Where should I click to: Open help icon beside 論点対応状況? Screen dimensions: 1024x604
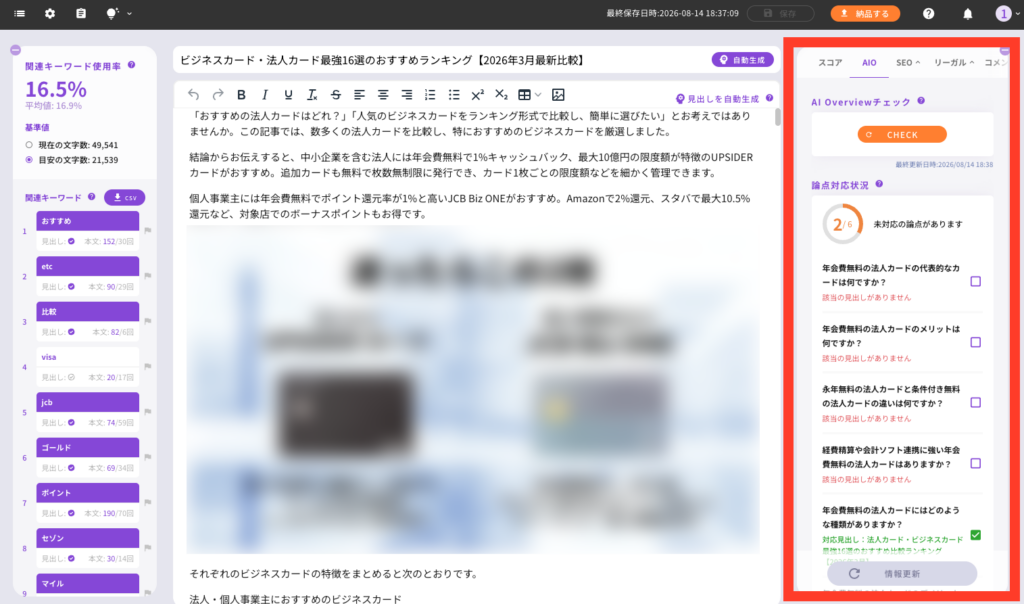click(x=879, y=184)
